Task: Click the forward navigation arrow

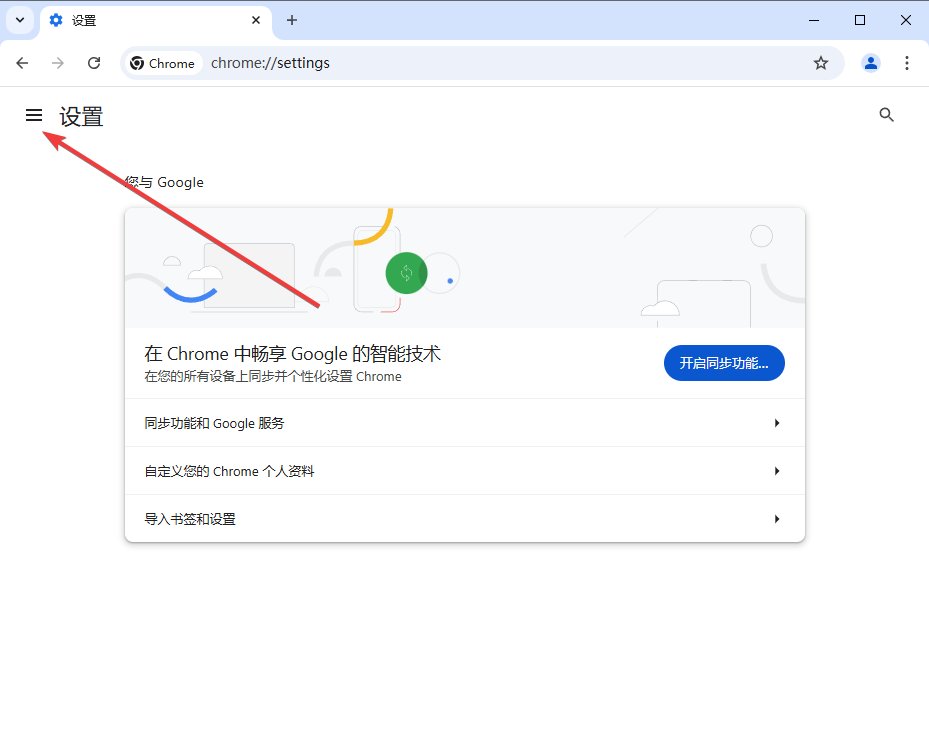Action: tap(58, 62)
